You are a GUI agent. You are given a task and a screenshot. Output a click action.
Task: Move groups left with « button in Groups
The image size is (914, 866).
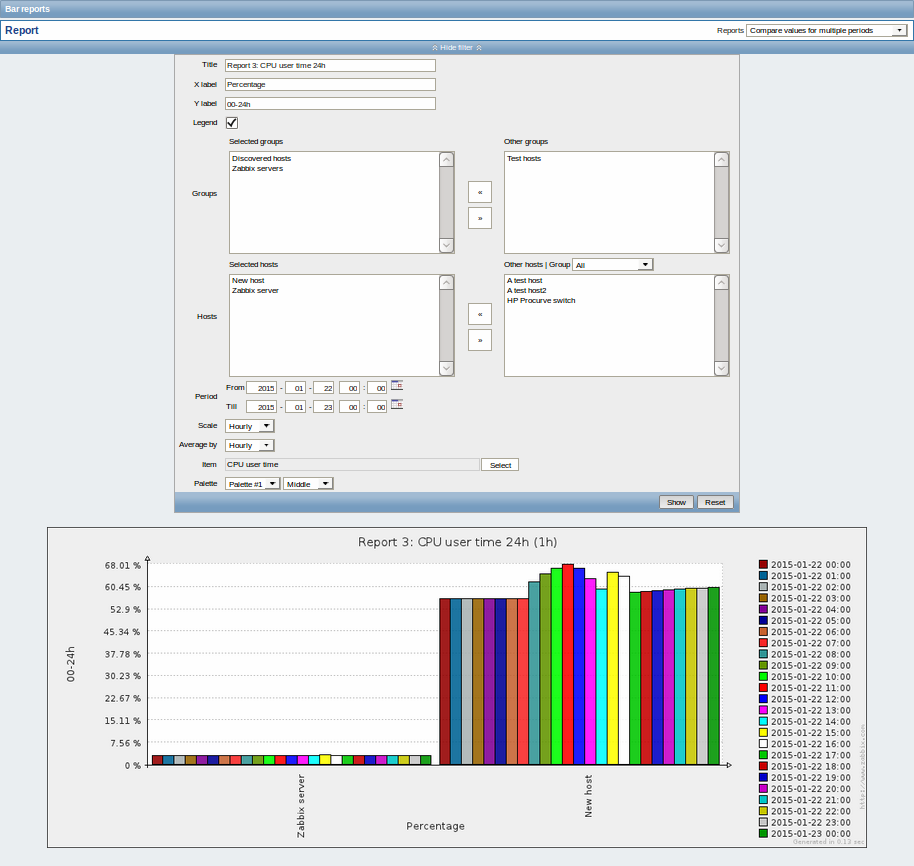point(480,192)
